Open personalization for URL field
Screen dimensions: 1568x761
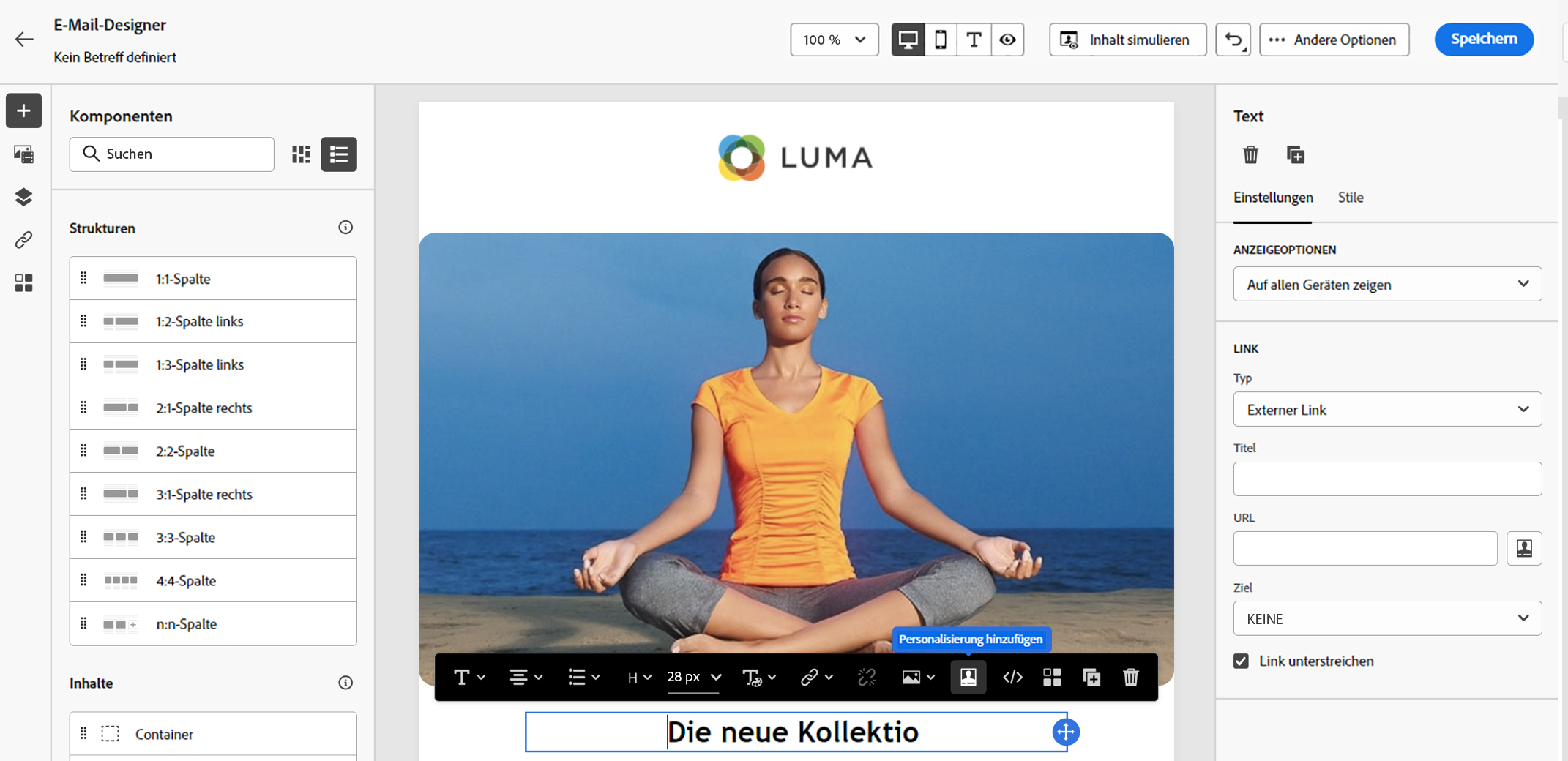click(1524, 548)
